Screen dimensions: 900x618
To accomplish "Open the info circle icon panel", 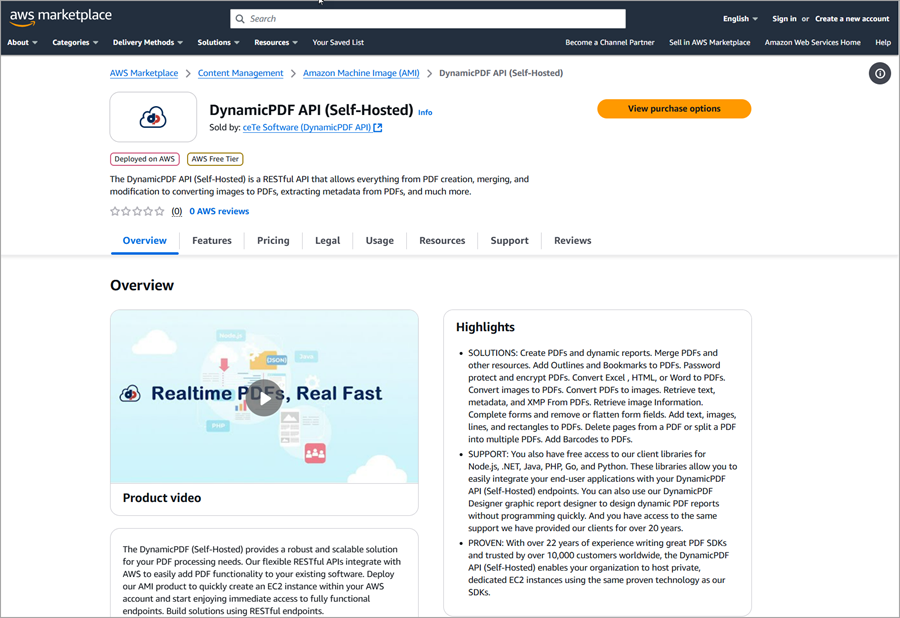I will point(879,73).
